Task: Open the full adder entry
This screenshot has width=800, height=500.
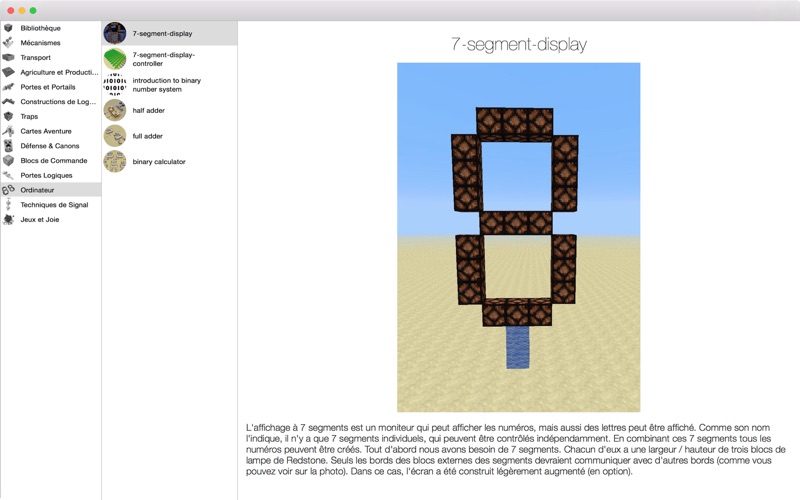Action: [169, 136]
